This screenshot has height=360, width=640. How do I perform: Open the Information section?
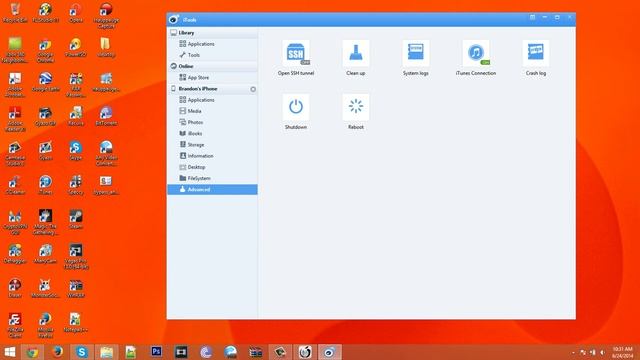212,156
